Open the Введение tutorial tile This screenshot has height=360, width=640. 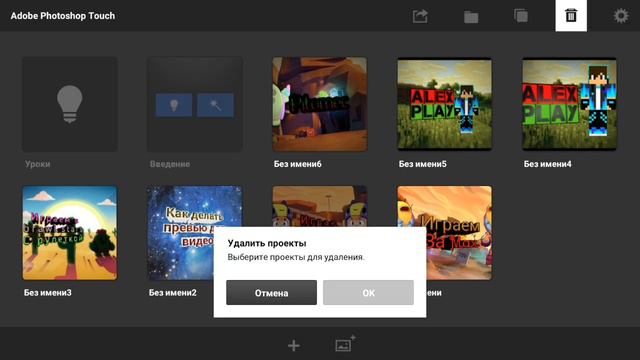pos(195,104)
